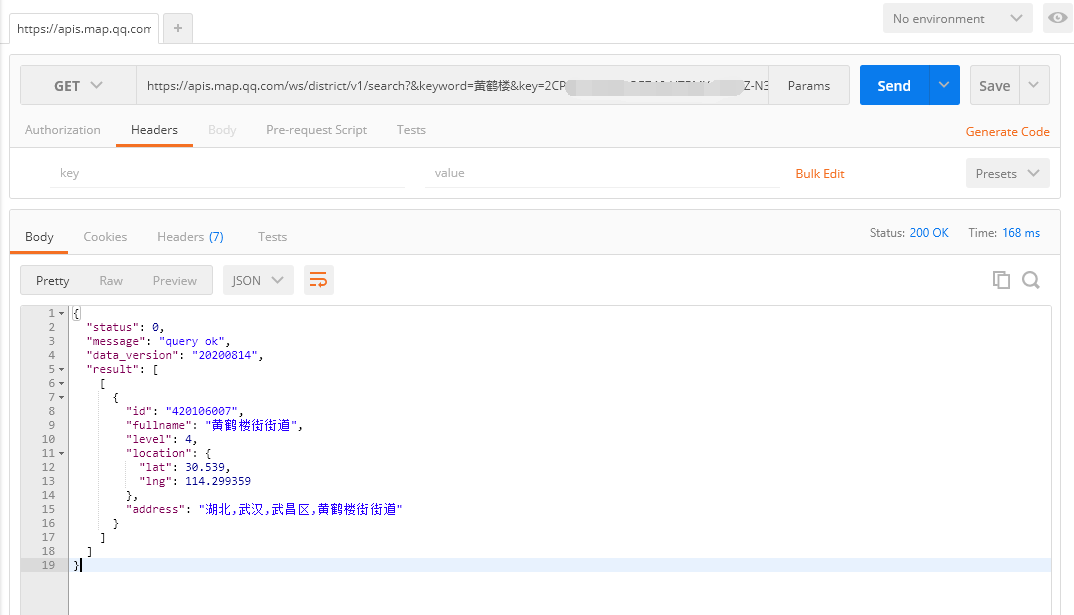Image resolution: width=1074 pixels, height=615 pixels.
Task: Expand the Save options dropdown arrow
Action: pos(1035,86)
